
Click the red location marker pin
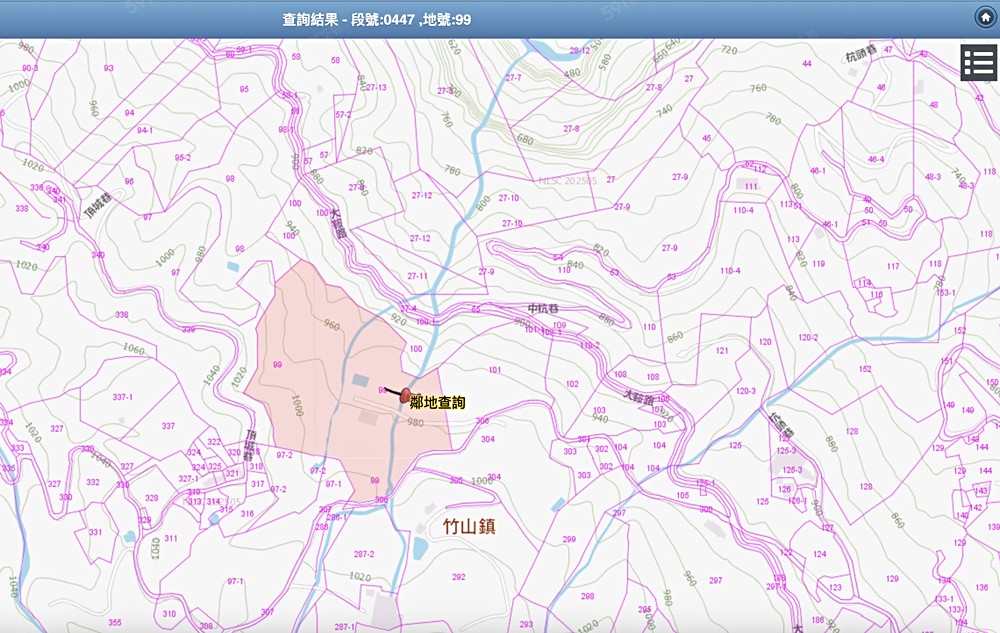pos(405,396)
